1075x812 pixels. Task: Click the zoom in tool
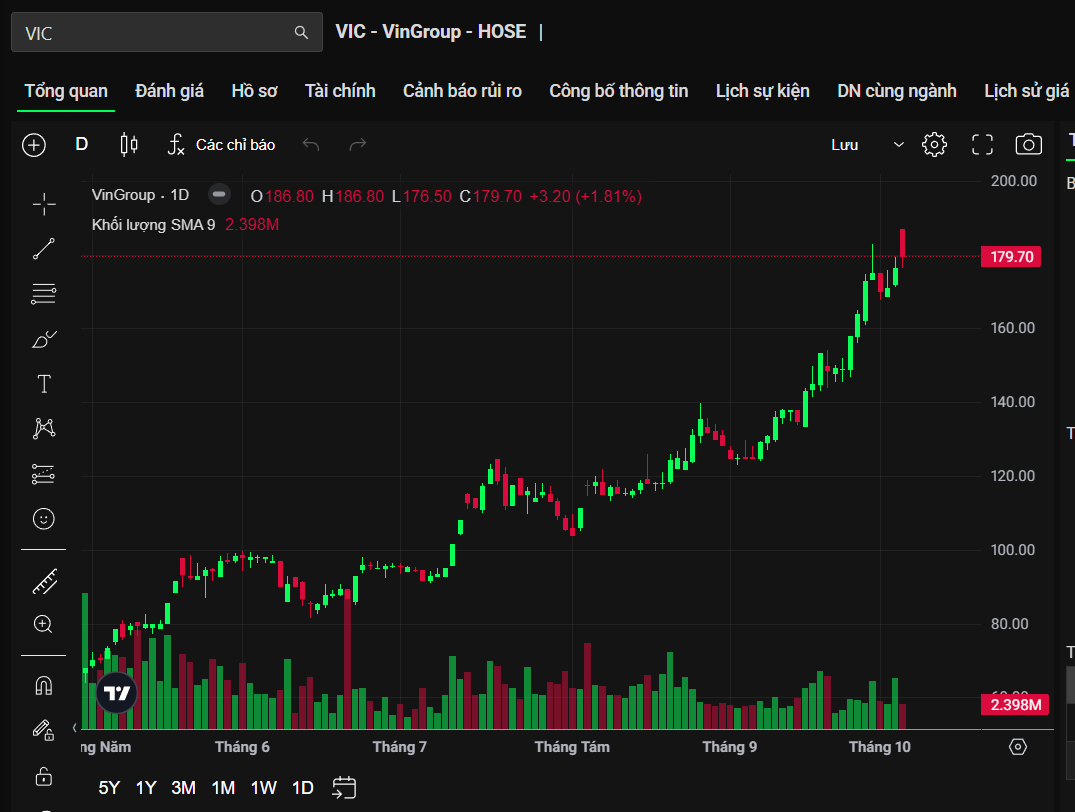click(x=44, y=625)
